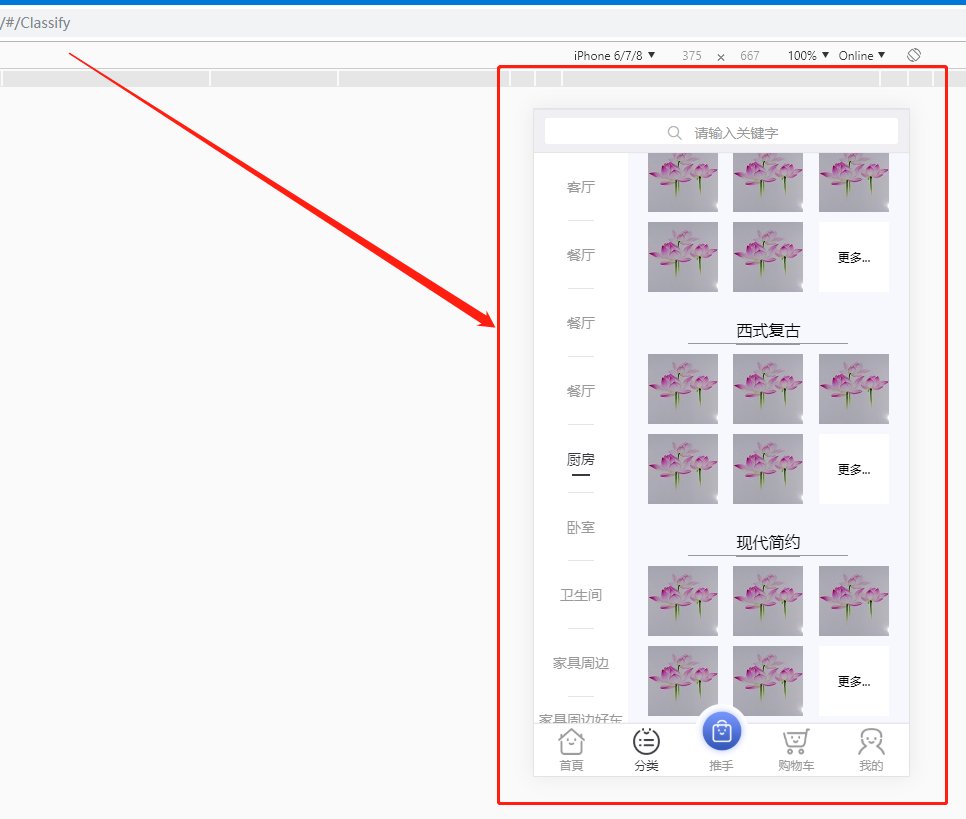
Task: Click the /#/Classify URL in address bar
Action: click(36, 23)
